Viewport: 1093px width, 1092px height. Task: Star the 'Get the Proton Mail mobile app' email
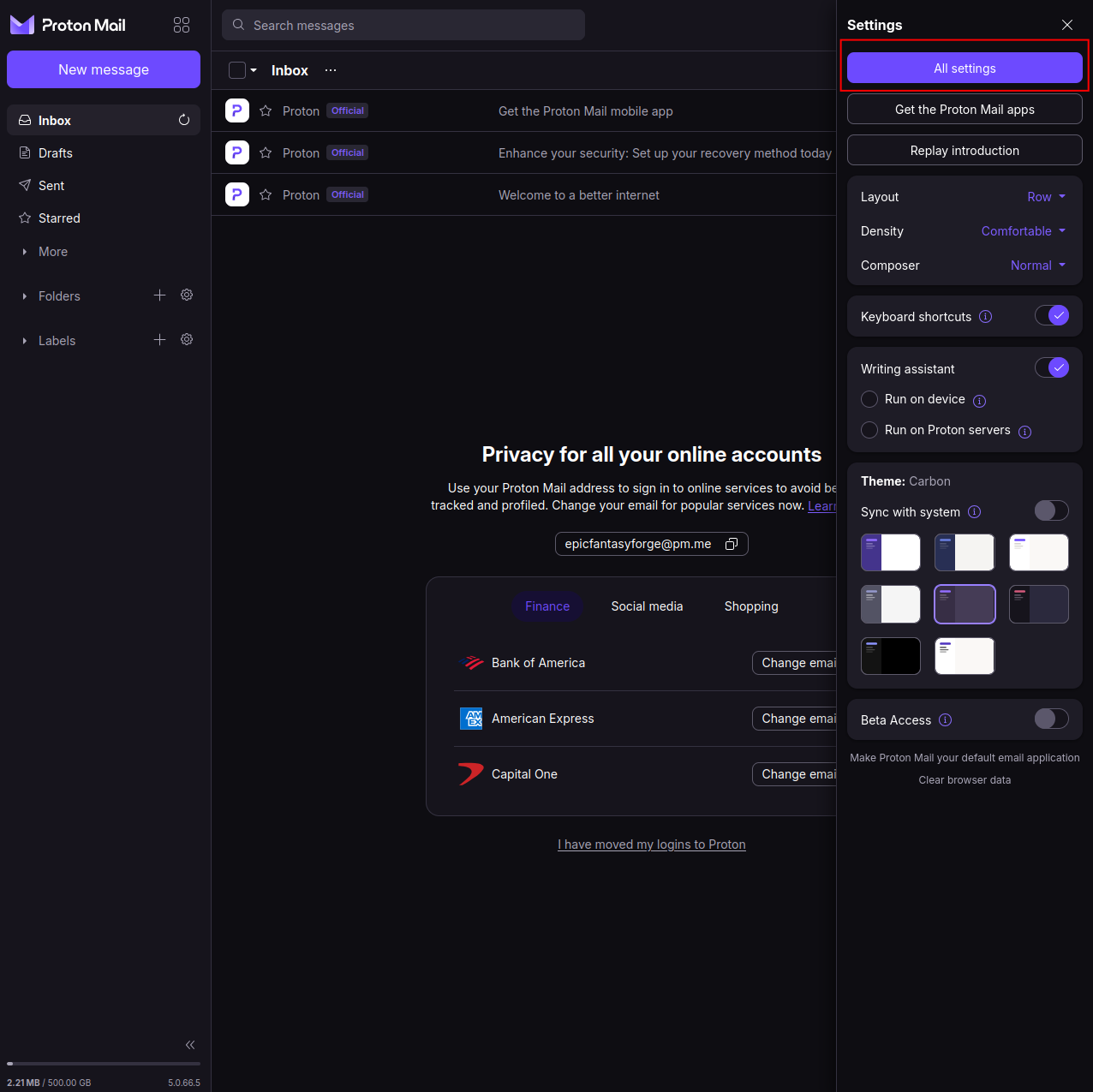(x=266, y=110)
